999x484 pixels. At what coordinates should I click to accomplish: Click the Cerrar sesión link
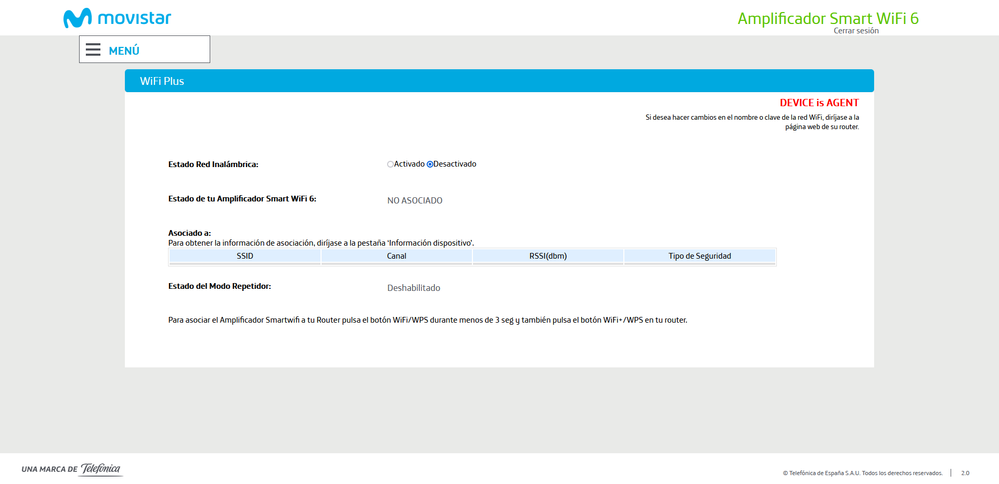[855, 31]
